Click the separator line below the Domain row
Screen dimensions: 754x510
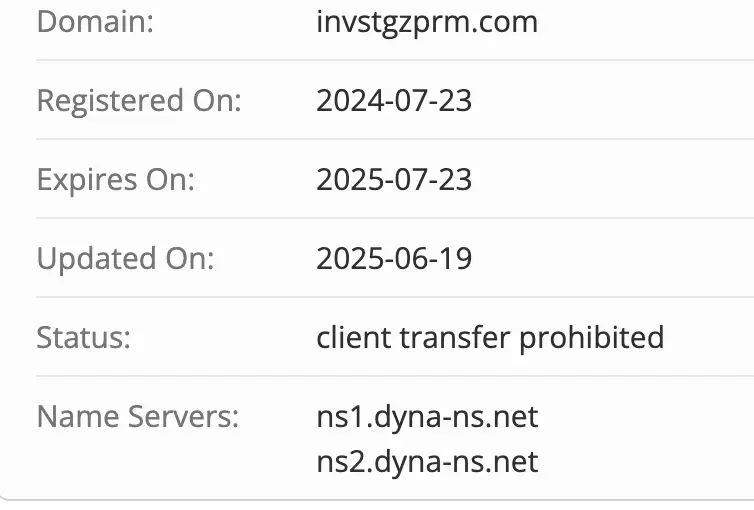coord(377,60)
